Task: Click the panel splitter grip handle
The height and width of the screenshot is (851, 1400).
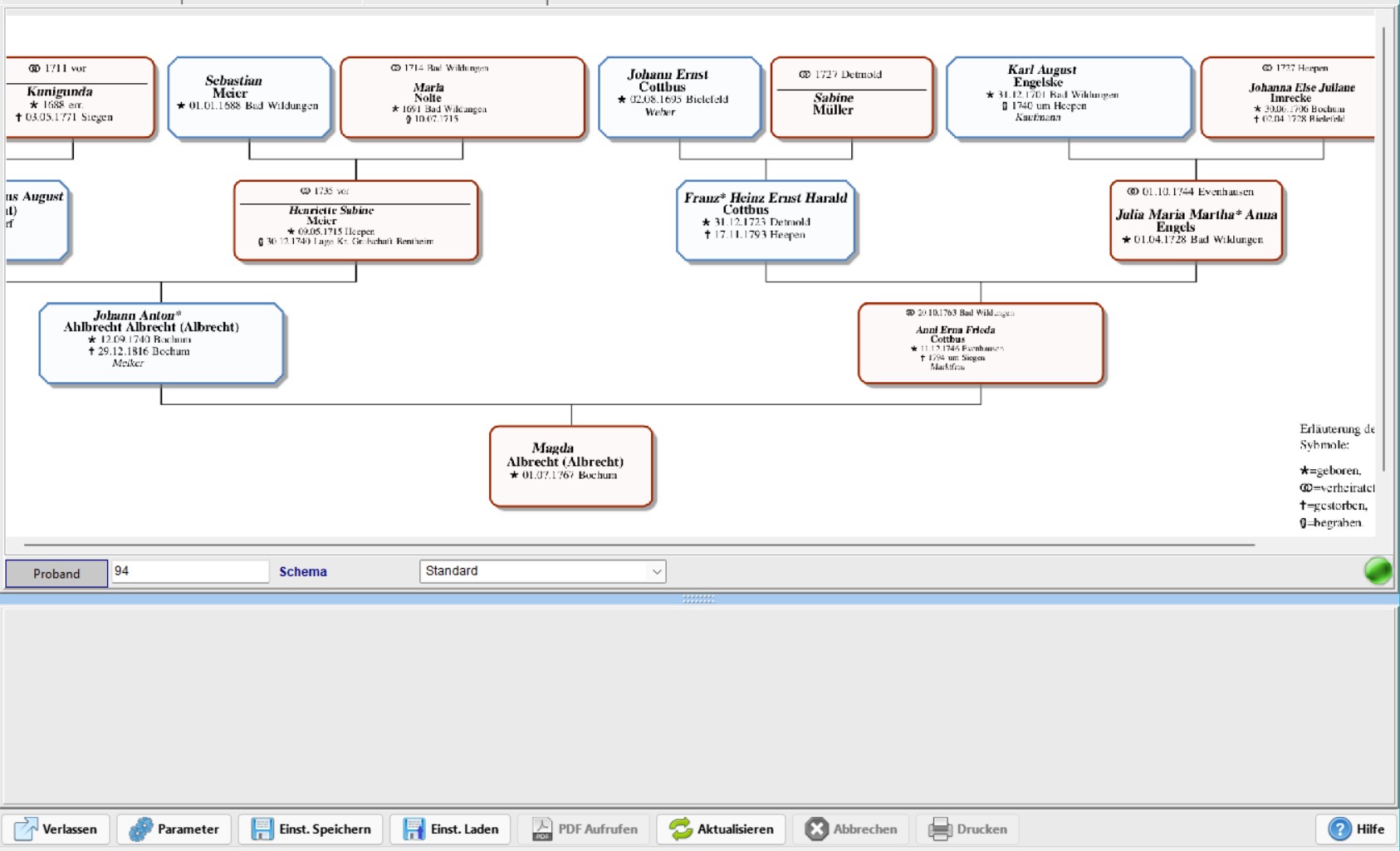Action: pyautogui.click(x=698, y=599)
